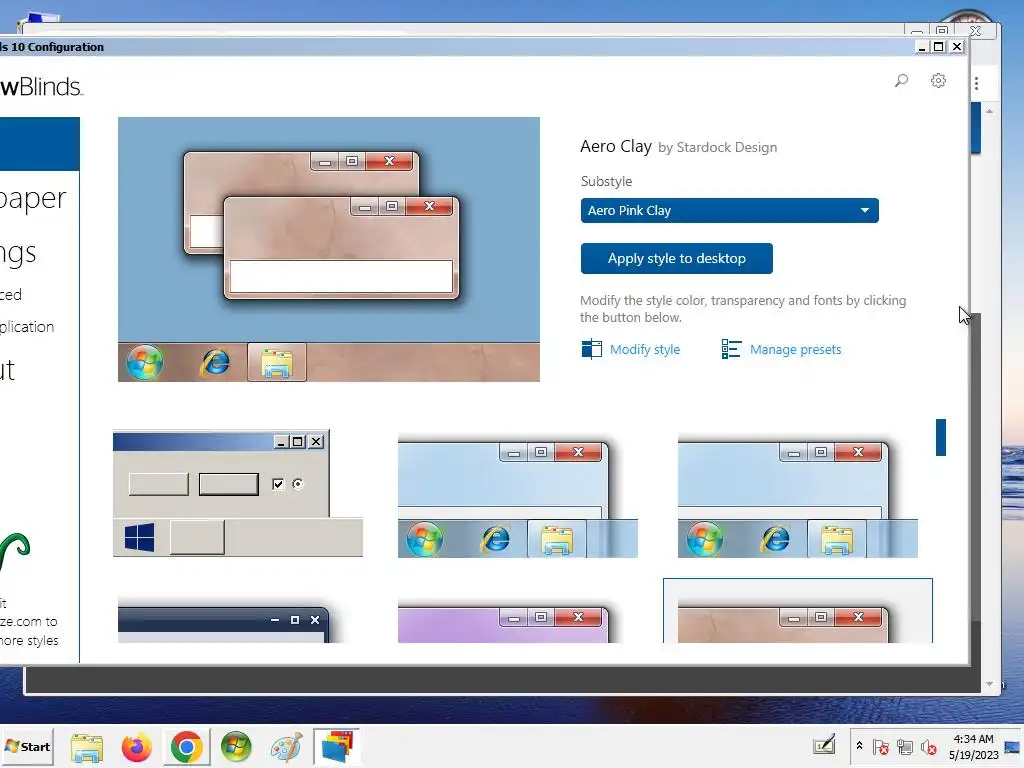Click the WindowBlinds taskbar icon

click(336, 747)
